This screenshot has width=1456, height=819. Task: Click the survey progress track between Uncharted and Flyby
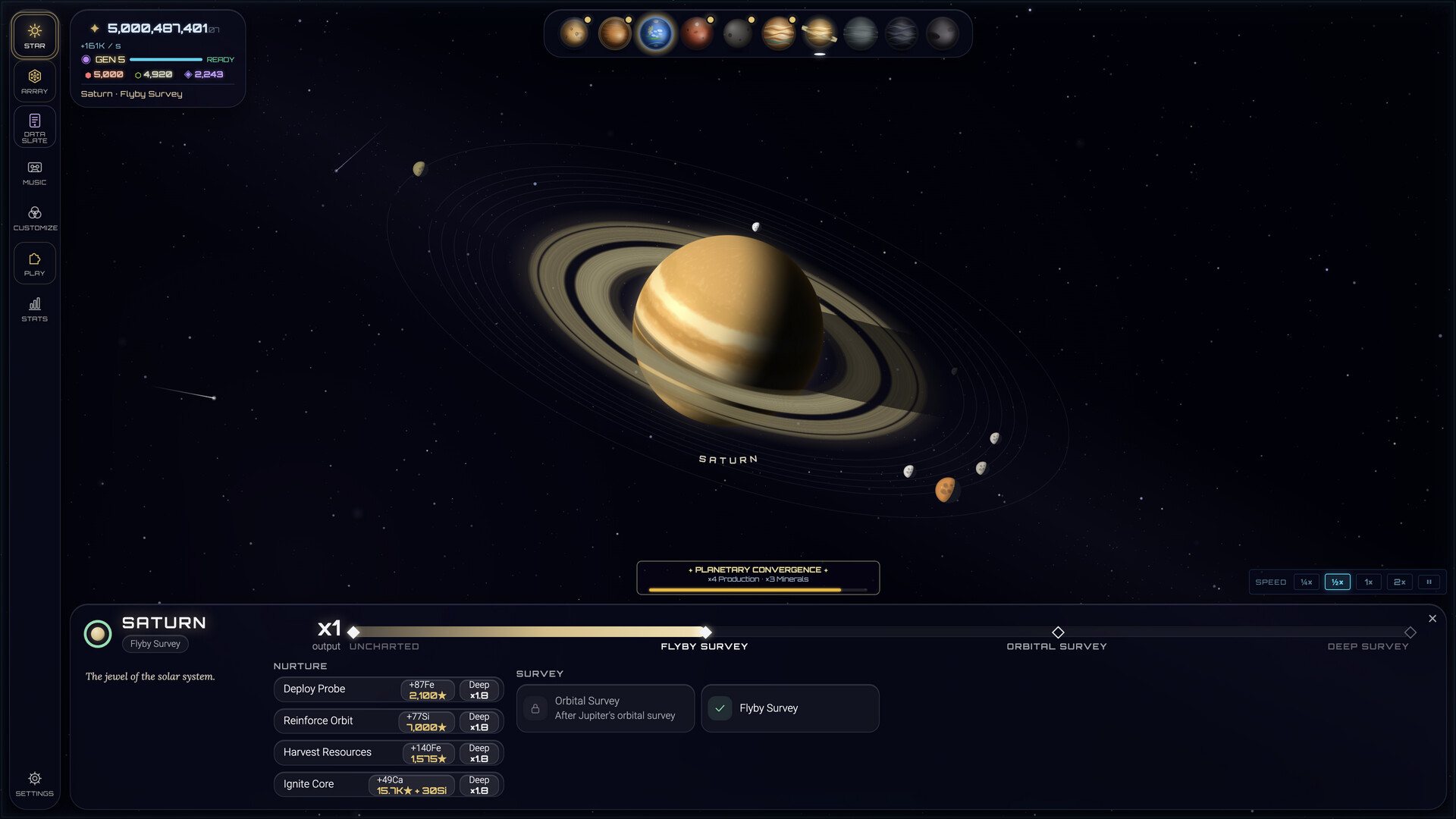529,632
